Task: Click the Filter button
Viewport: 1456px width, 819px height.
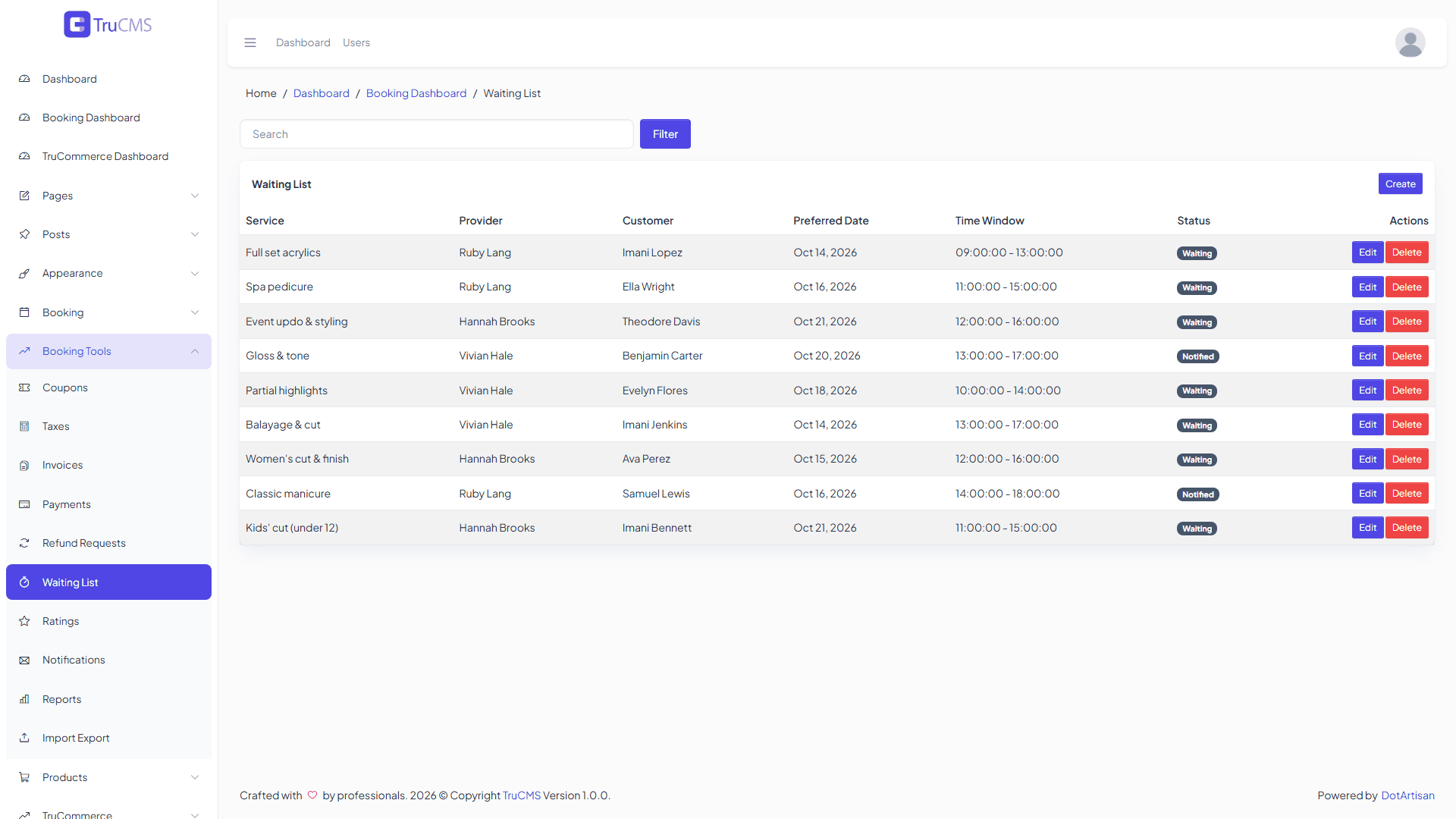Action: tap(665, 134)
